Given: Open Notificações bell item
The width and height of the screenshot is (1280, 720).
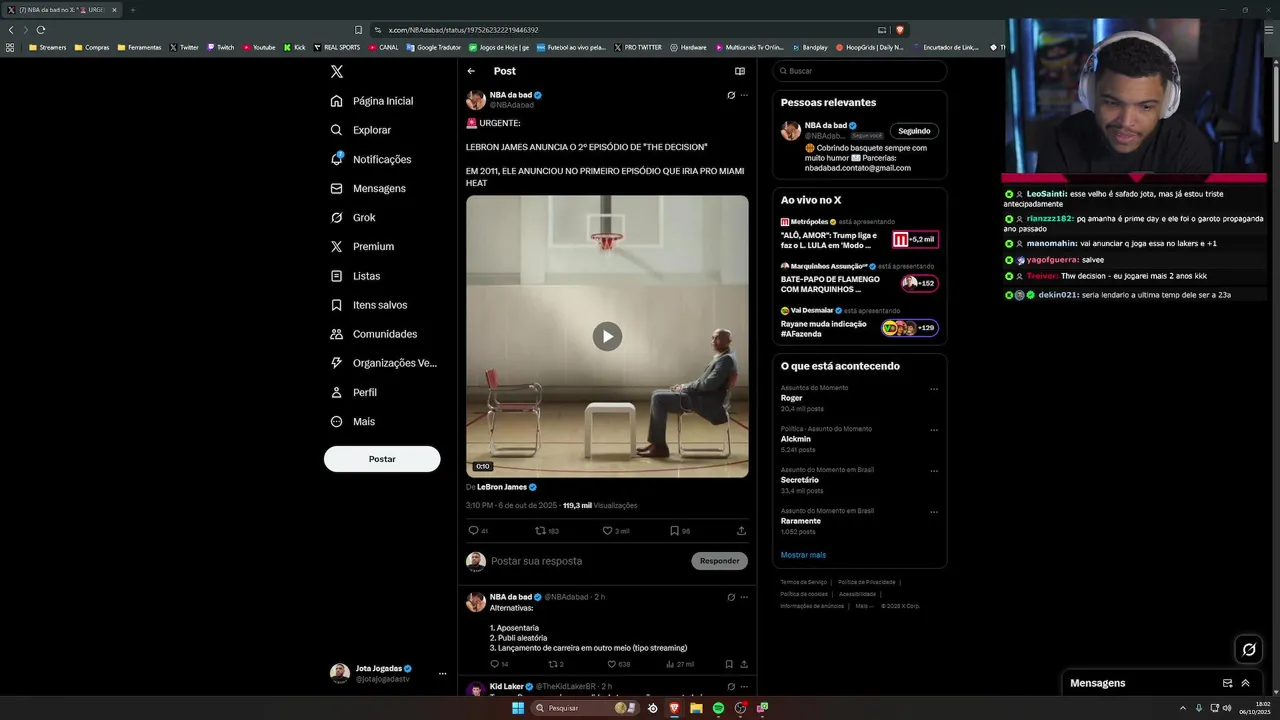Looking at the screenshot, I should [x=371, y=159].
